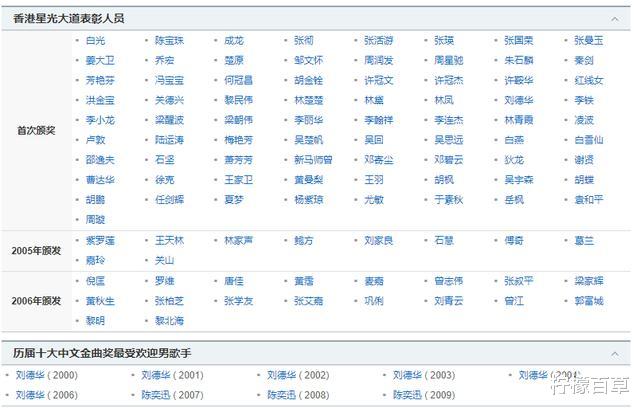Select the 李连杰 link

449,120
